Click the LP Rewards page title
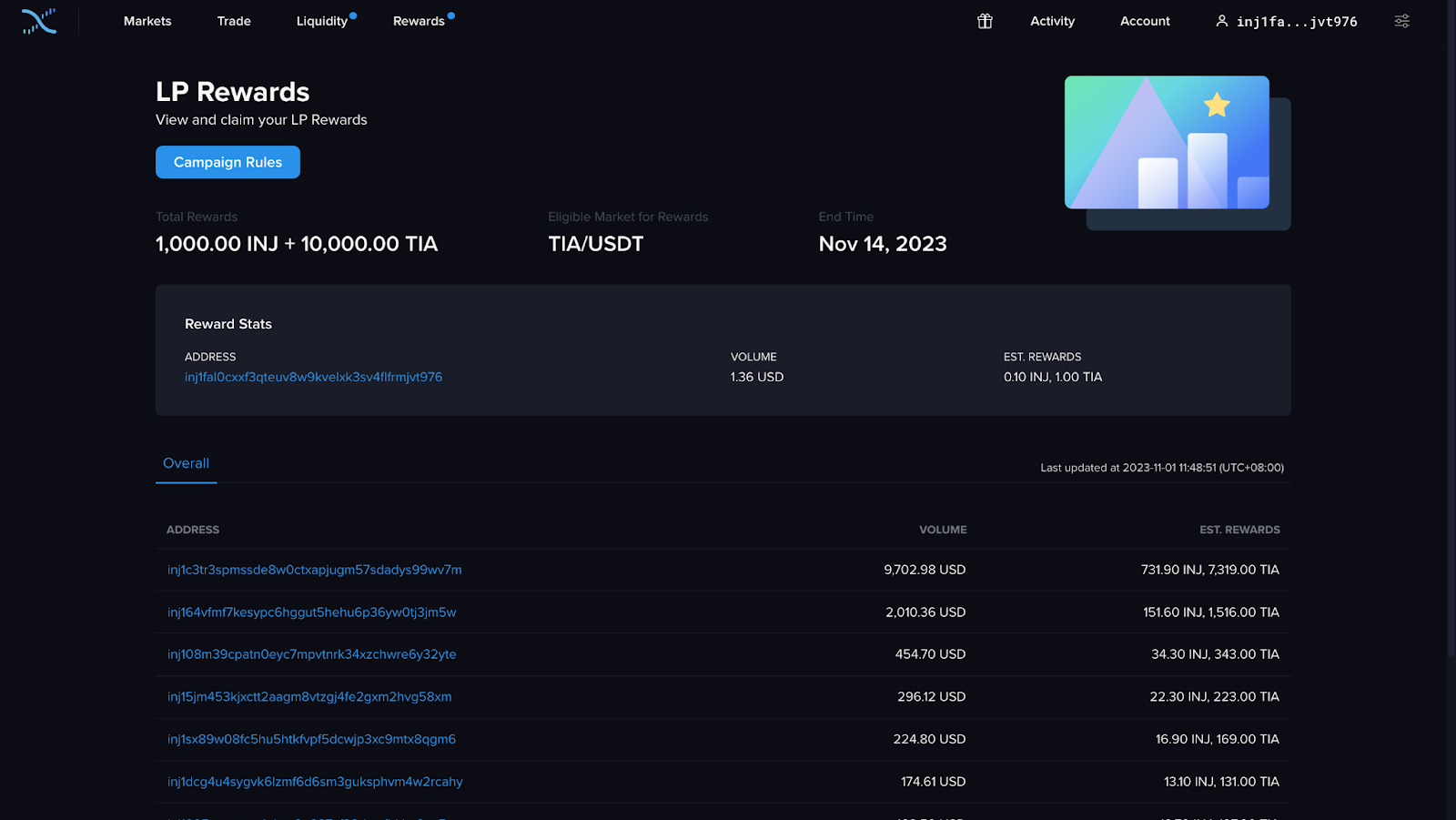Image resolution: width=1456 pixels, height=820 pixels. pyautogui.click(x=233, y=92)
